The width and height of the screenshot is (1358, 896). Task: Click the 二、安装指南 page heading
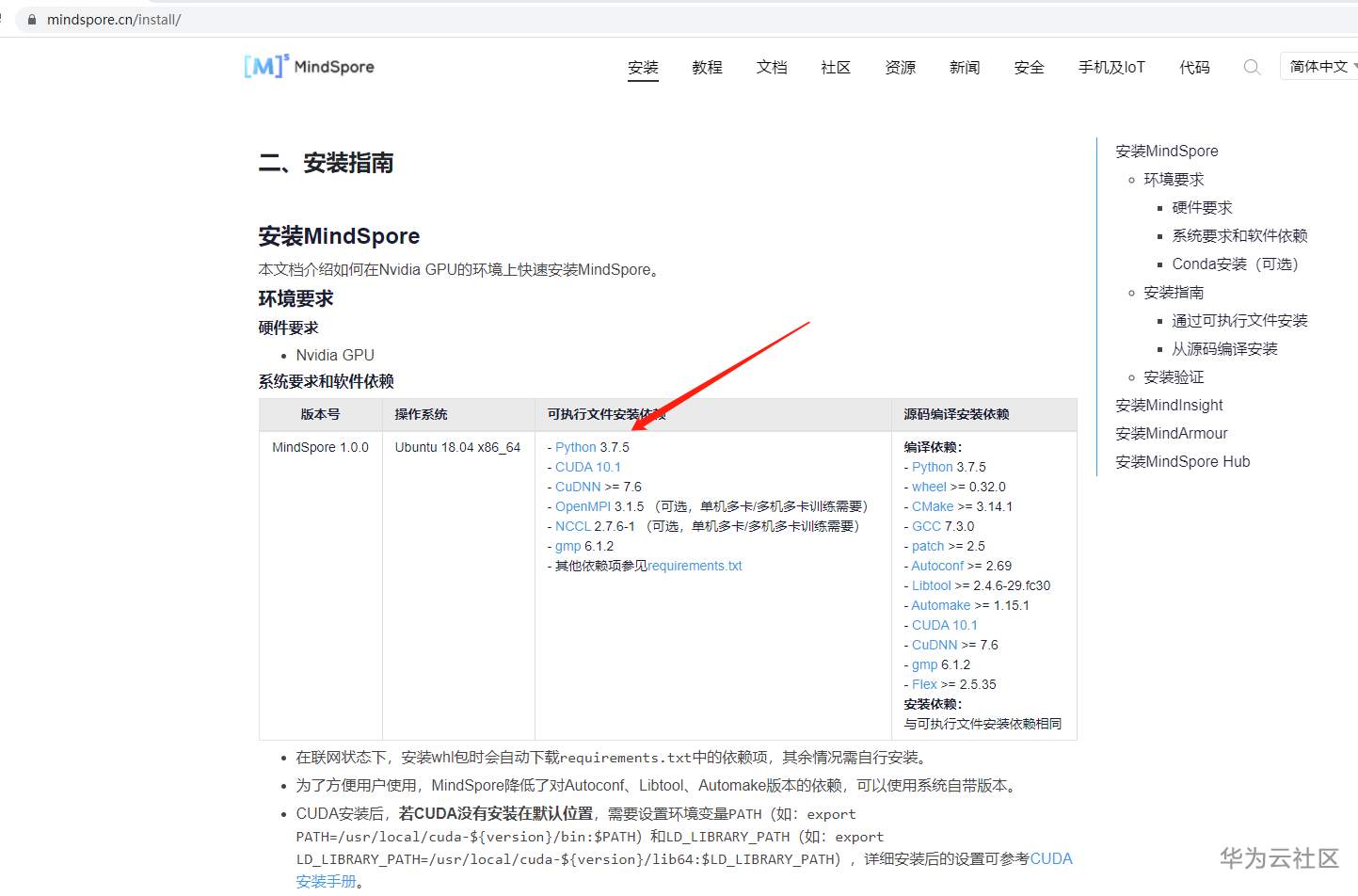326,163
